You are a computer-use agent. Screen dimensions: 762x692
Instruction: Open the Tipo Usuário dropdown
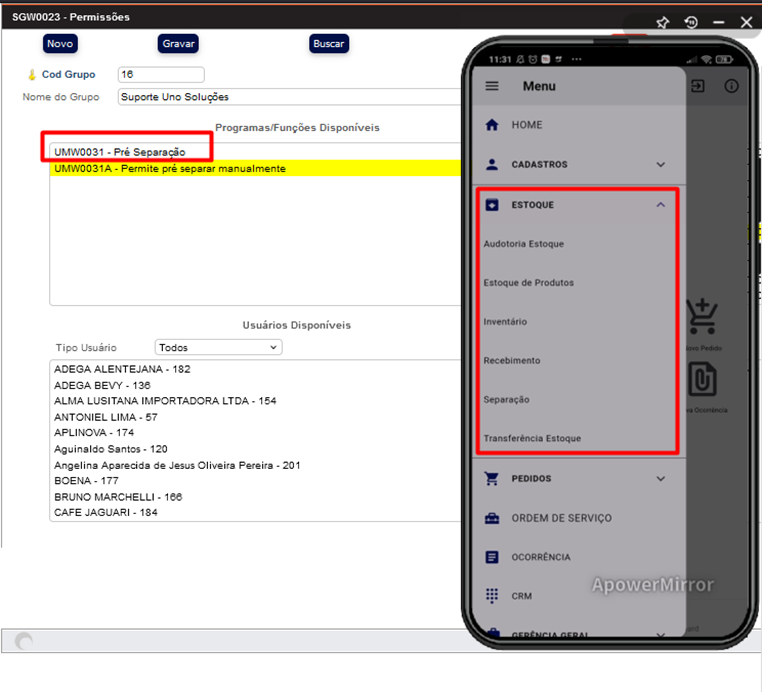click(219, 347)
